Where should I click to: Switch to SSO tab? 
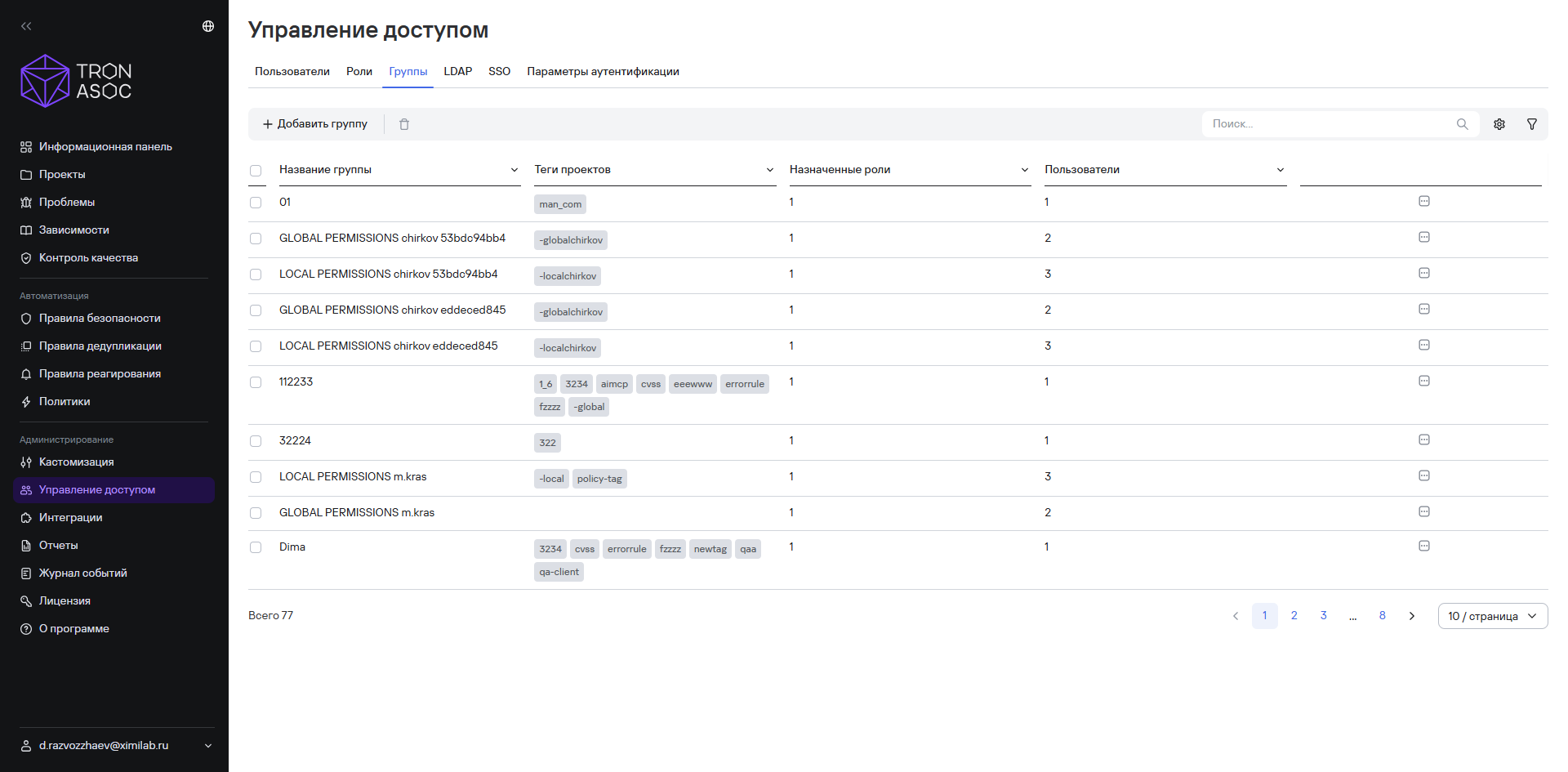(x=500, y=72)
